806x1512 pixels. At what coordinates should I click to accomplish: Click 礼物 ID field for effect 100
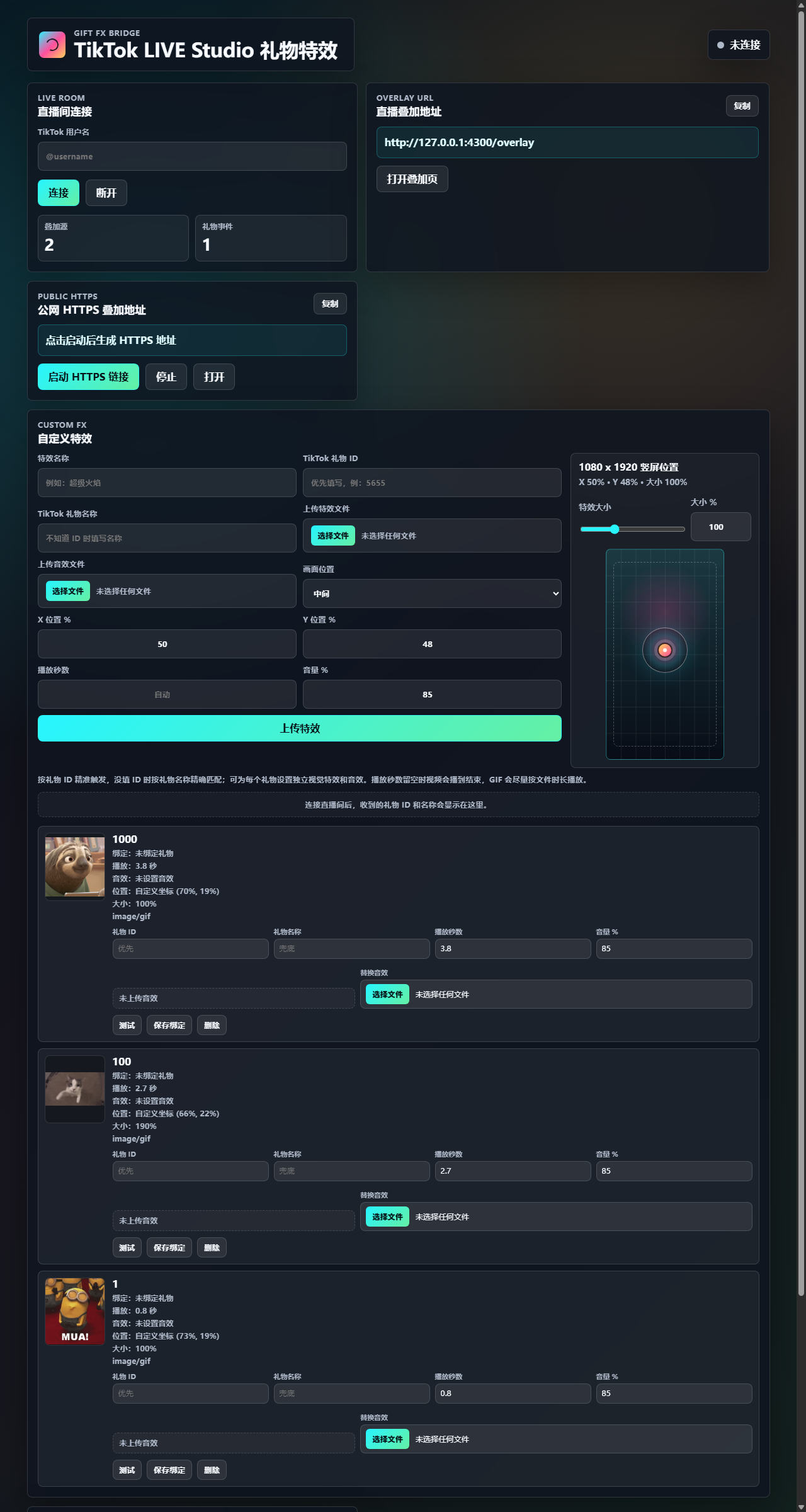coord(191,1171)
